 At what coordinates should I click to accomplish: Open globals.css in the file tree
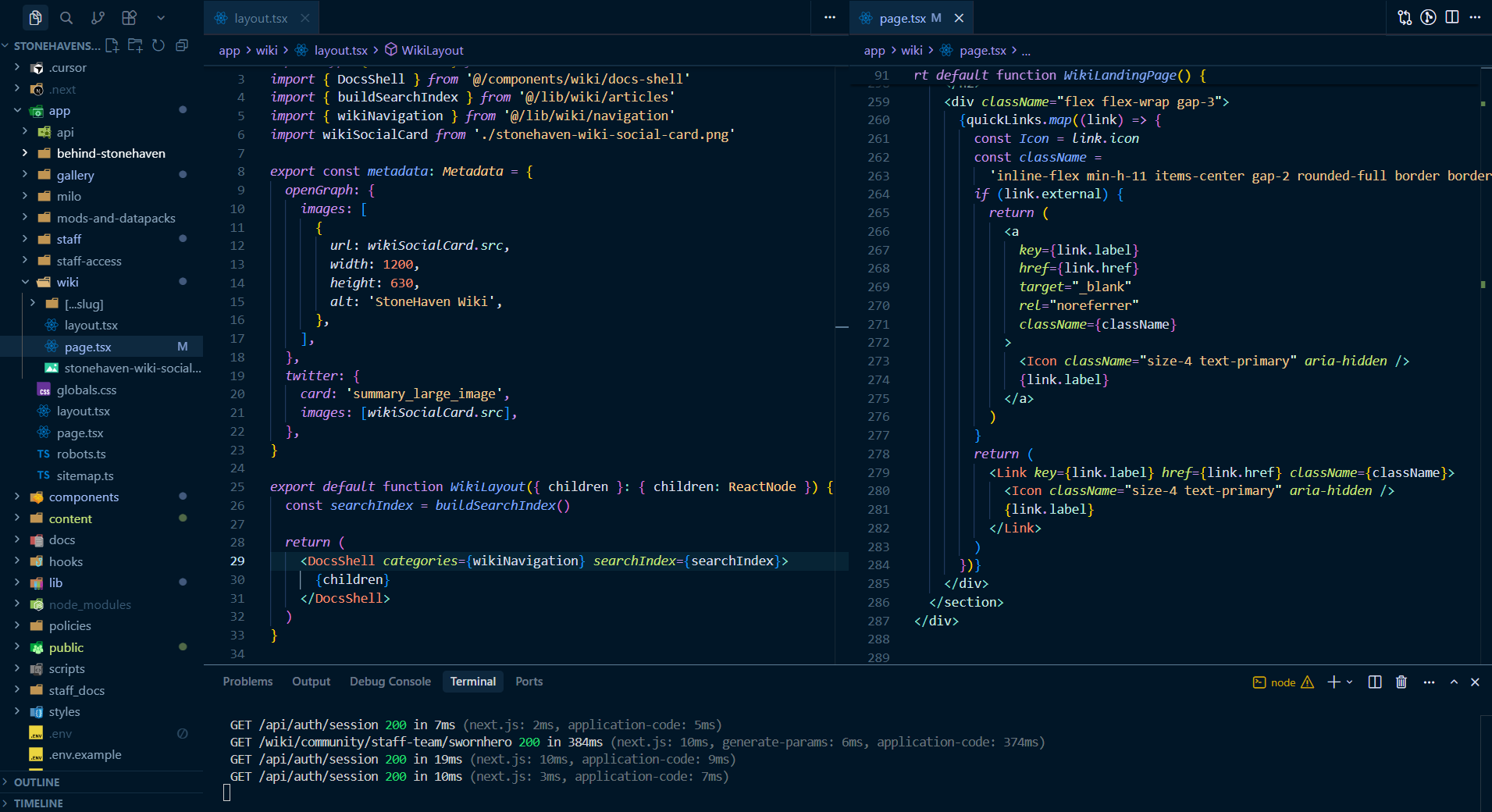point(101,390)
